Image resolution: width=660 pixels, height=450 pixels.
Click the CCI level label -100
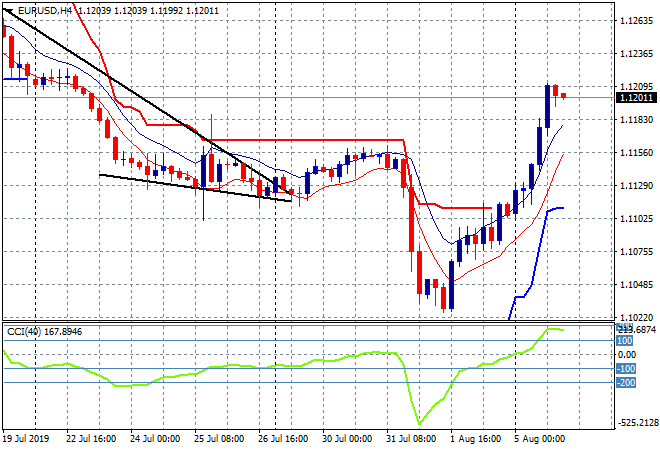(626, 369)
